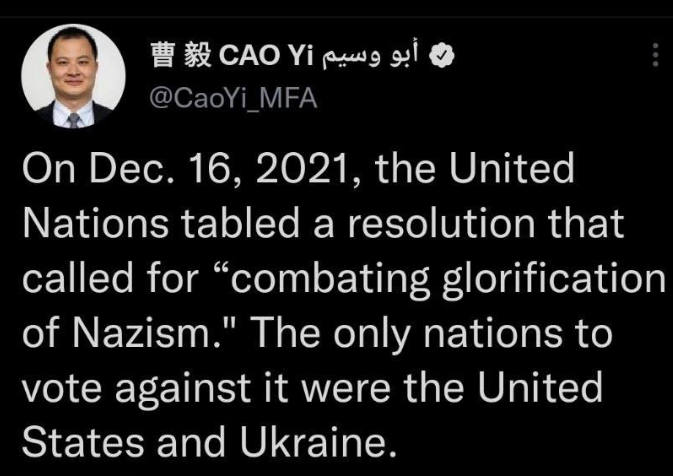The image size is (673, 476).
Task: Click the words The only nations
Action: [x=434, y=335]
